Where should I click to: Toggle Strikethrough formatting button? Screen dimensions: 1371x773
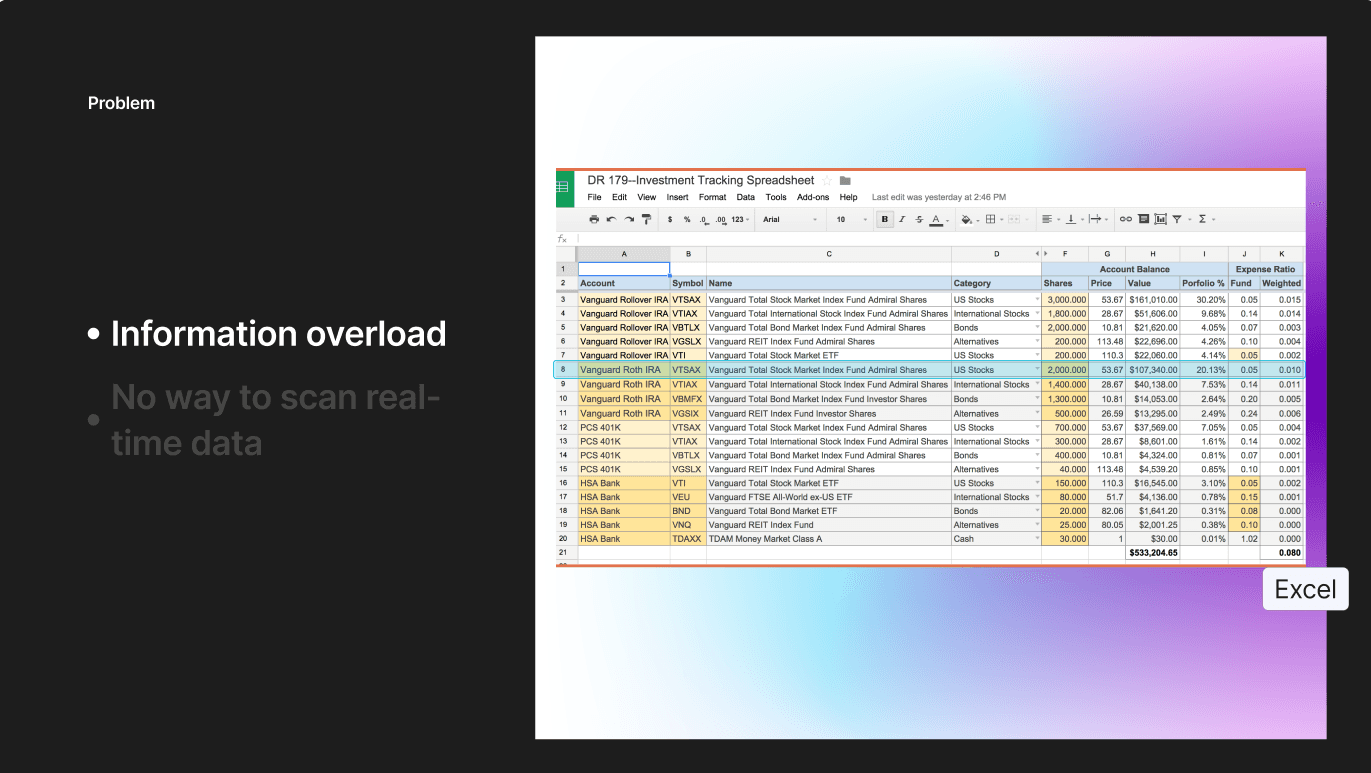tap(919, 219)
